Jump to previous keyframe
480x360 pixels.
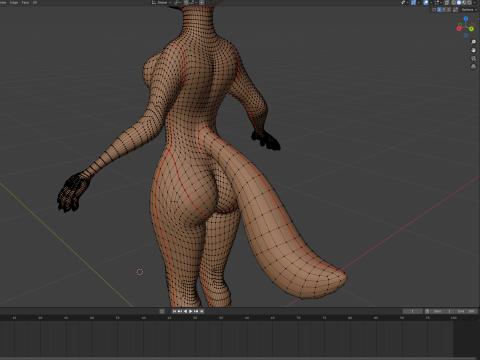point(180,311)
